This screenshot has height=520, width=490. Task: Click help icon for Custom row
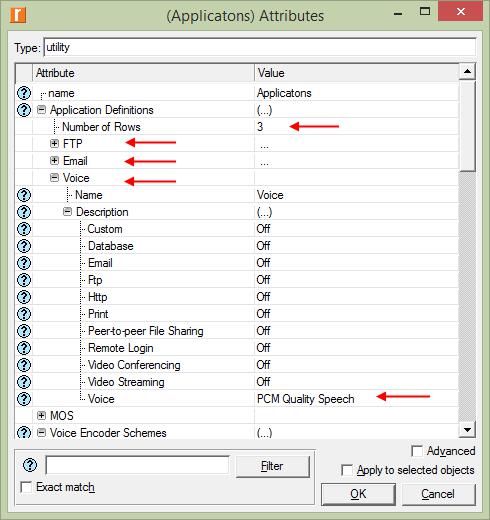click(24, 229)
